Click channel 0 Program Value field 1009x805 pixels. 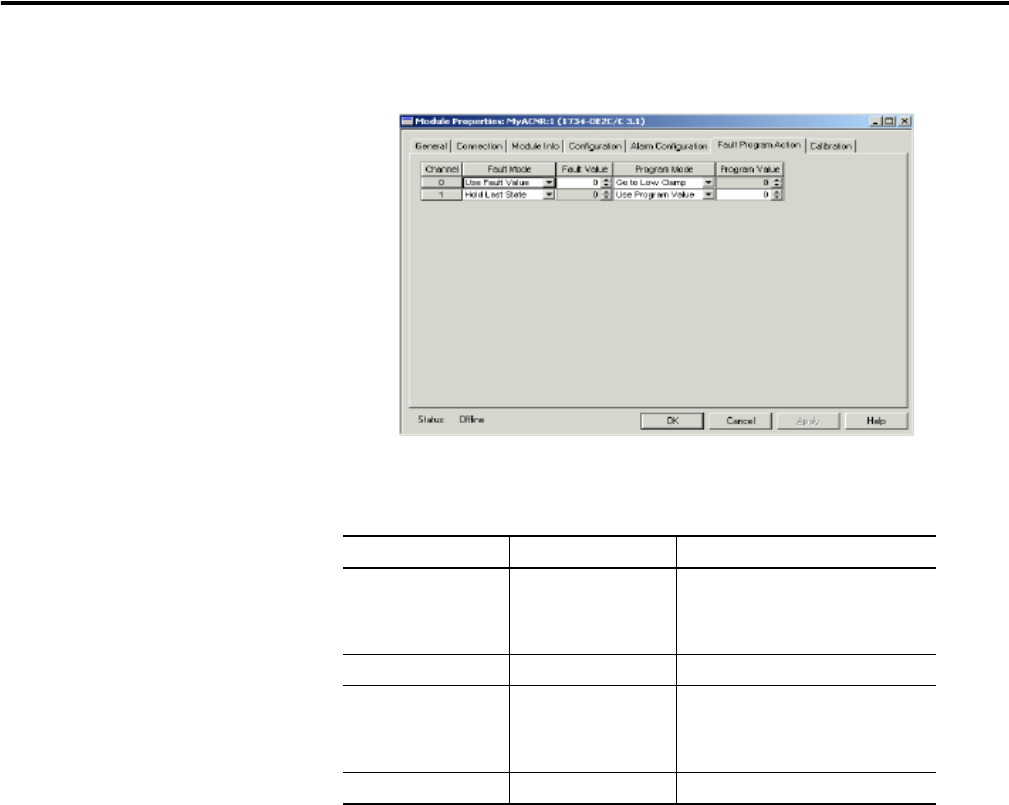click(744, 183)
